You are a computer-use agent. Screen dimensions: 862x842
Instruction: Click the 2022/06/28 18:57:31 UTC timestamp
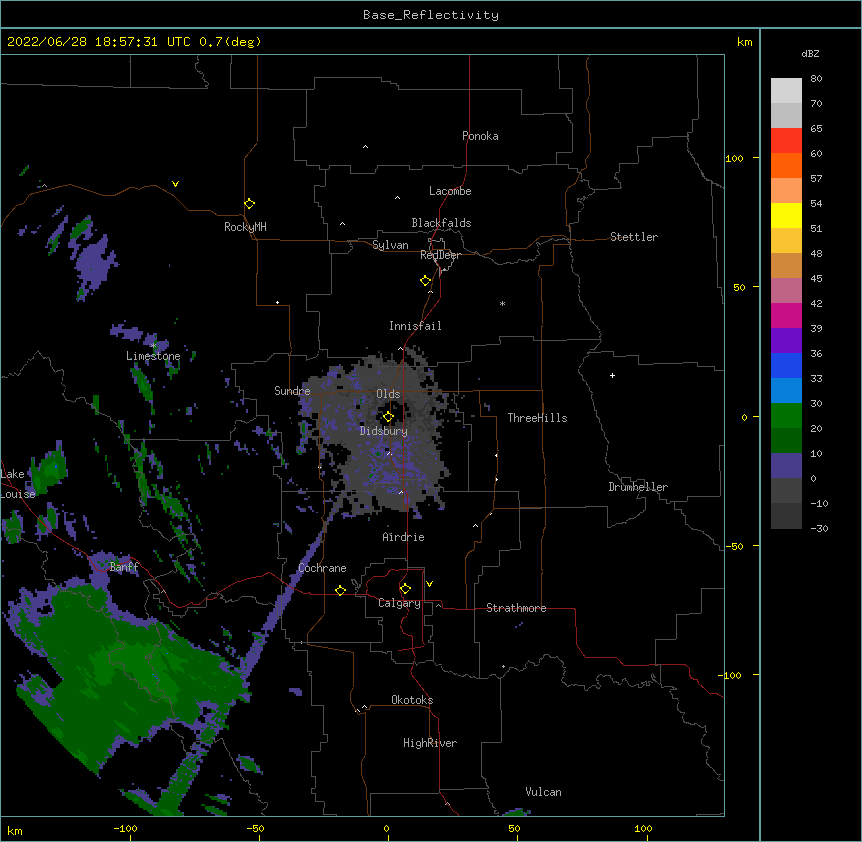tap(99, 42)
